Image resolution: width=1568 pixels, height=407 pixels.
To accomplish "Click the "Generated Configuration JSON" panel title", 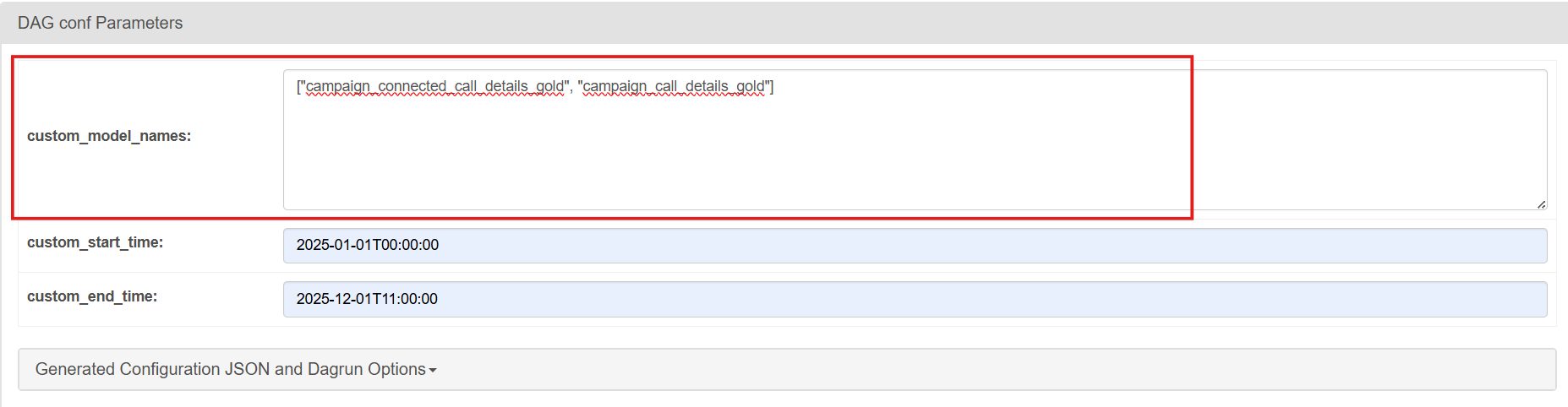I will pos(152,369).
